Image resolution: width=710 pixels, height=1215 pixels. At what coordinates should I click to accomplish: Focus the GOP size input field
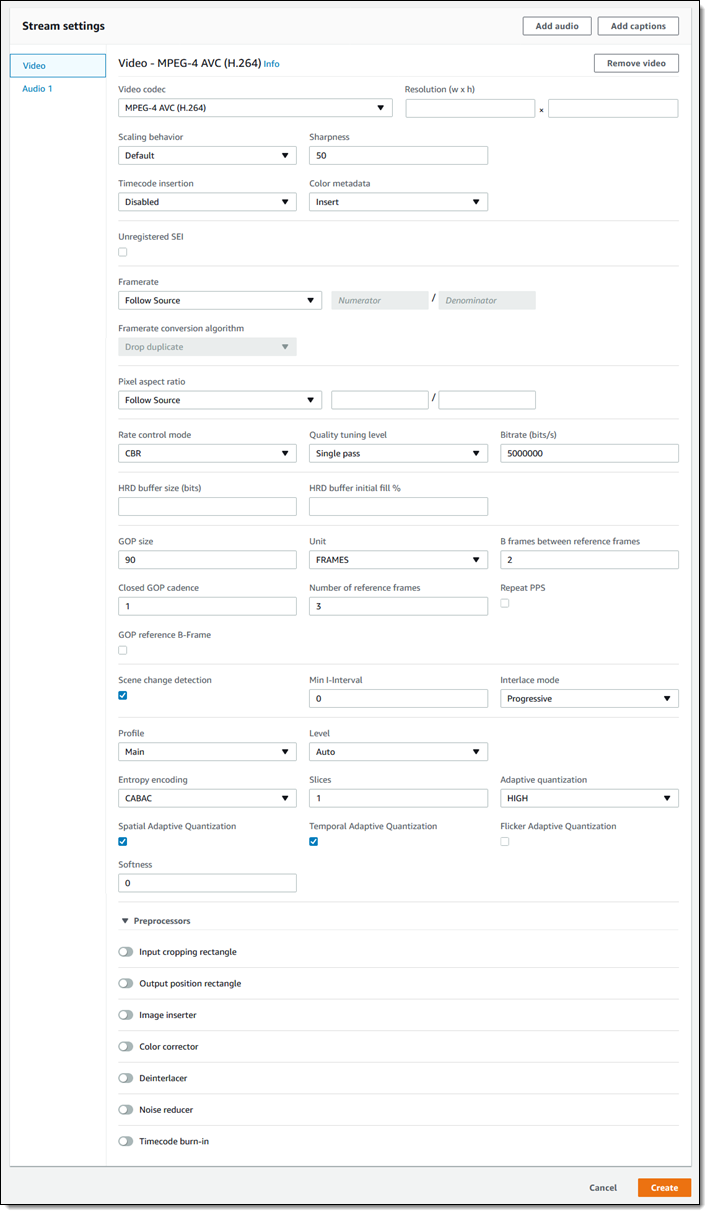click(x=207, y=559)
